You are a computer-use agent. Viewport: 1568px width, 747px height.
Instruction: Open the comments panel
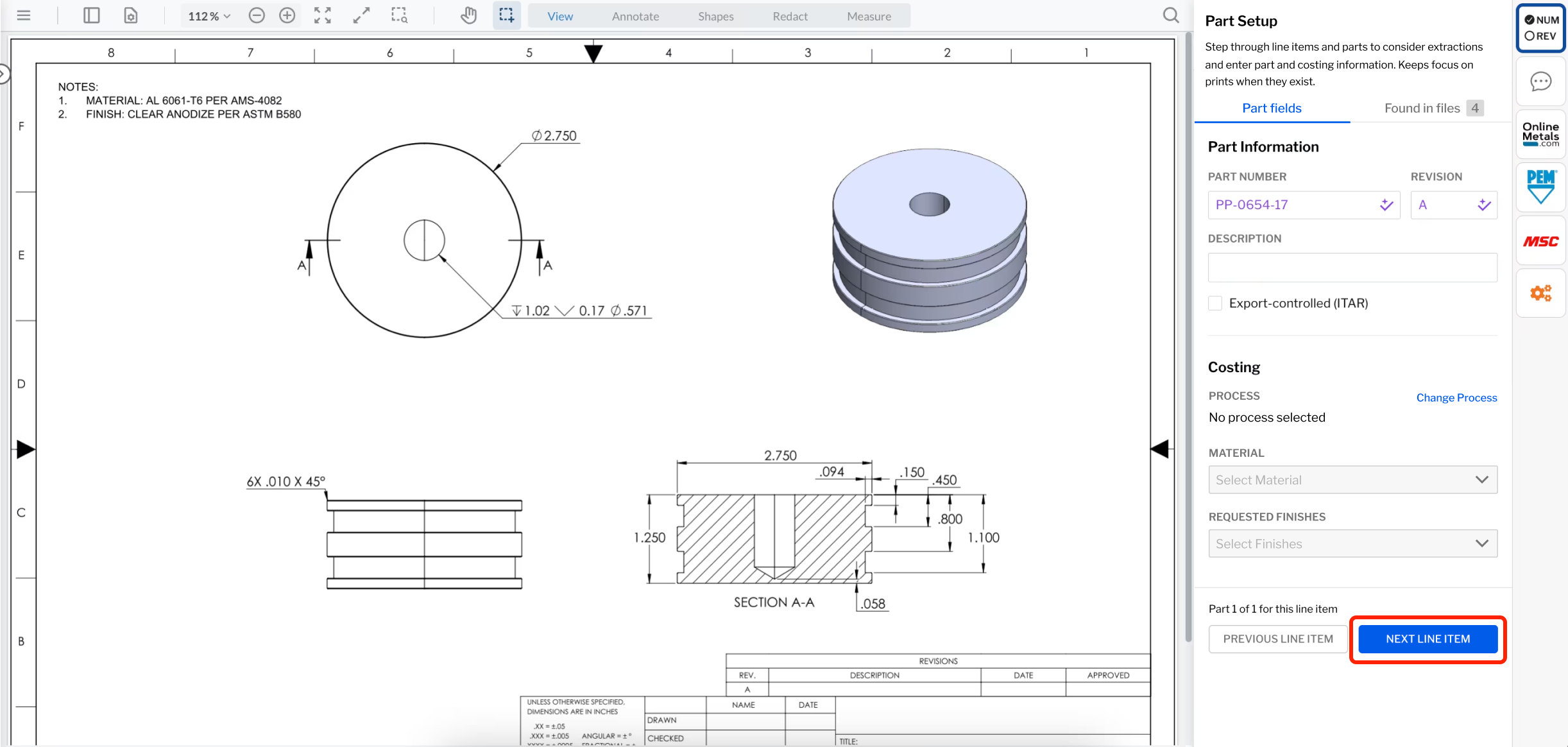coord(1541,82)
